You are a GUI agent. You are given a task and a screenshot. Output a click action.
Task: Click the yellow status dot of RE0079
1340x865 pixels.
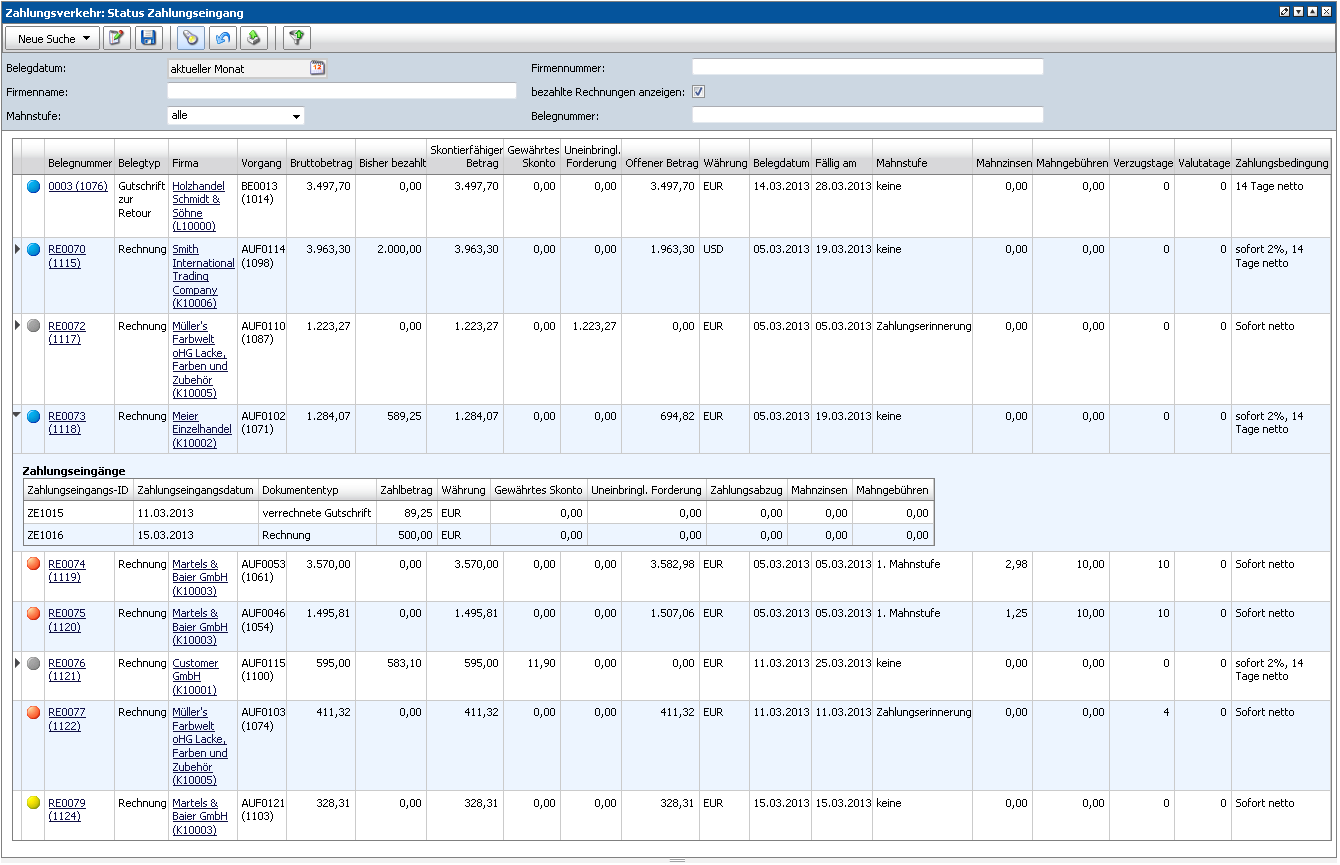point(33,803)
